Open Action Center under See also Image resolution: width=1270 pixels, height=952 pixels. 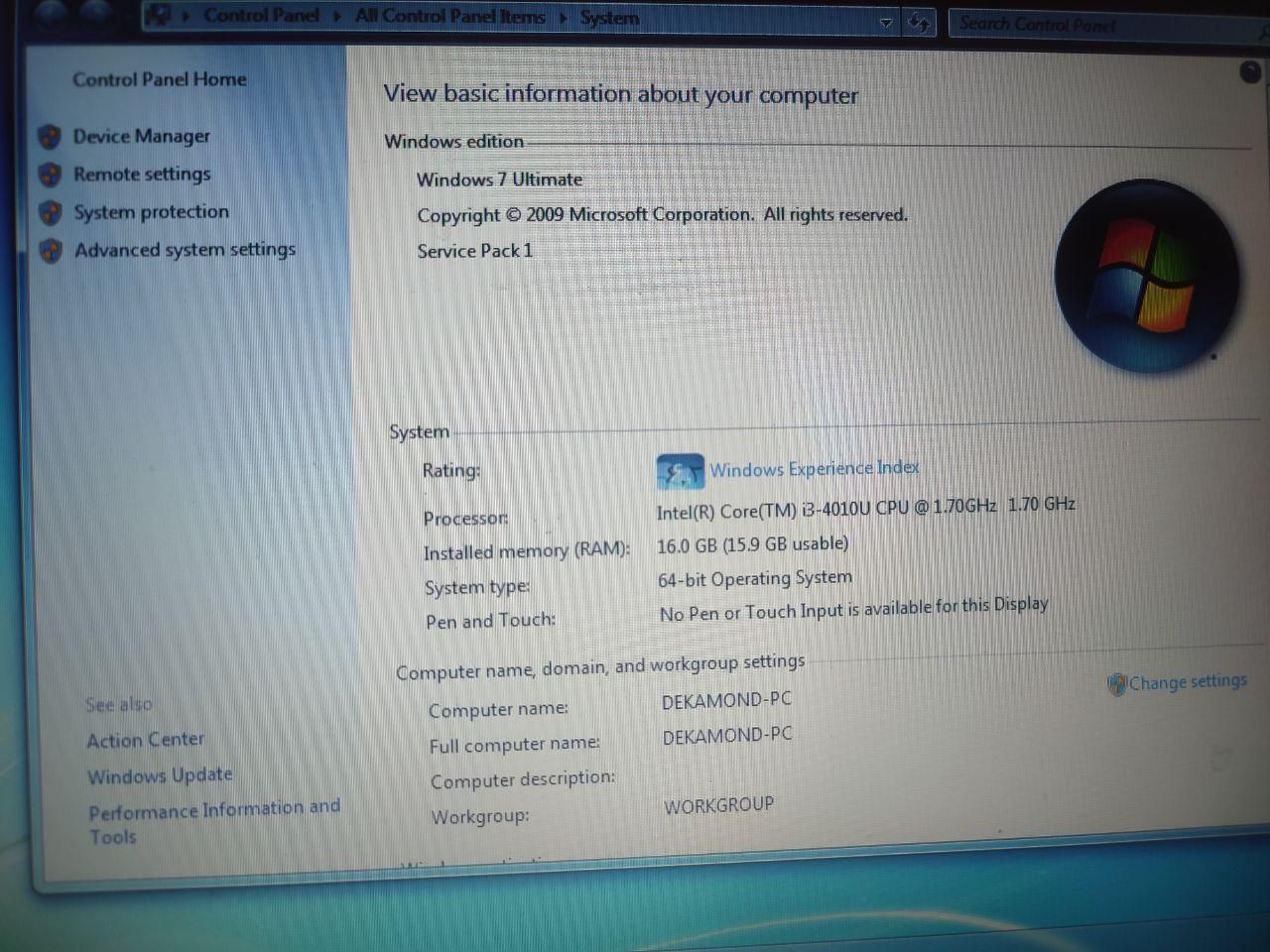click(145, 740)
